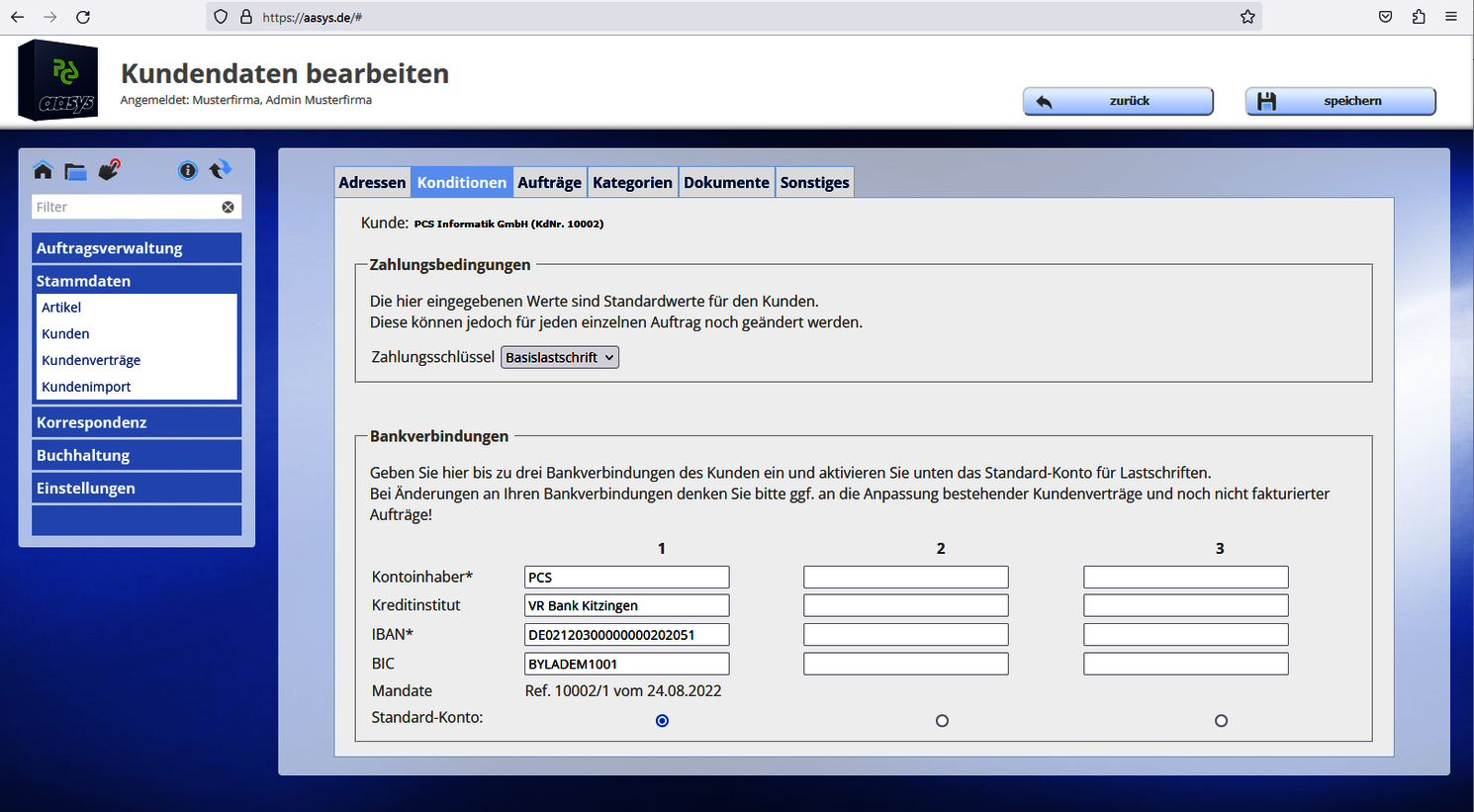Open the info icon in sidebar
The width and height of the screenshot is (1474, 812).
(188, 170)
